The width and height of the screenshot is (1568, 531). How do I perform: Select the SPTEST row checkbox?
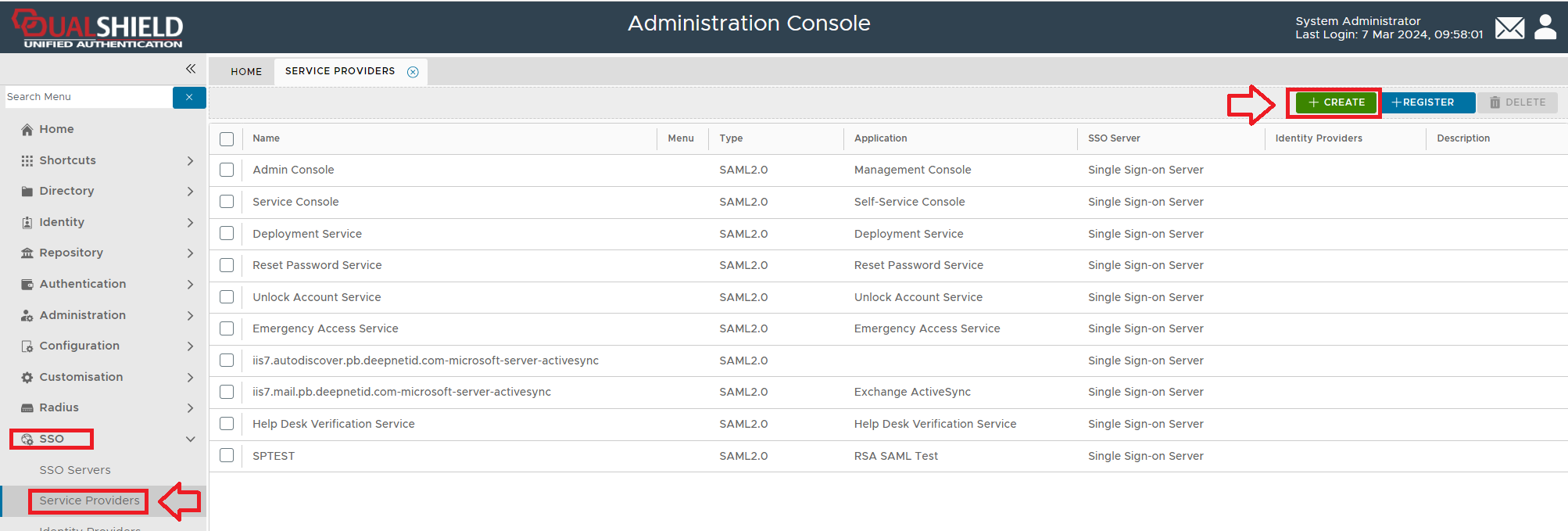coord(227,456)
